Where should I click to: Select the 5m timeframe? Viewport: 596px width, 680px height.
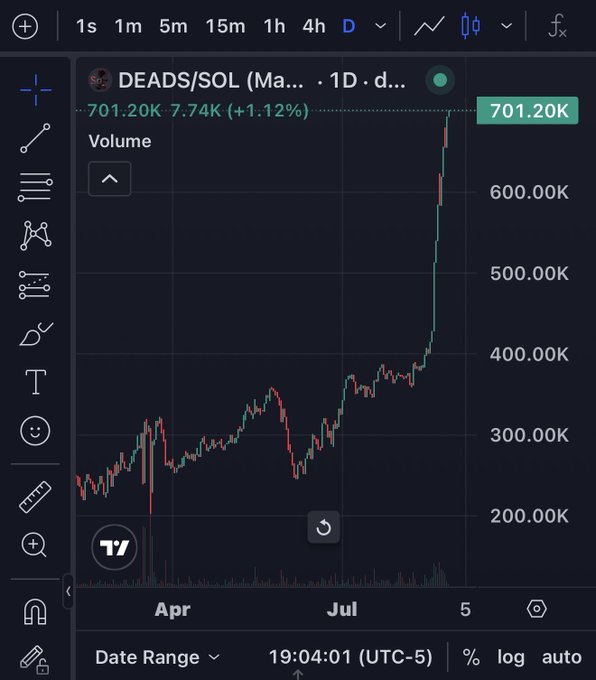(x=173, y=26)
